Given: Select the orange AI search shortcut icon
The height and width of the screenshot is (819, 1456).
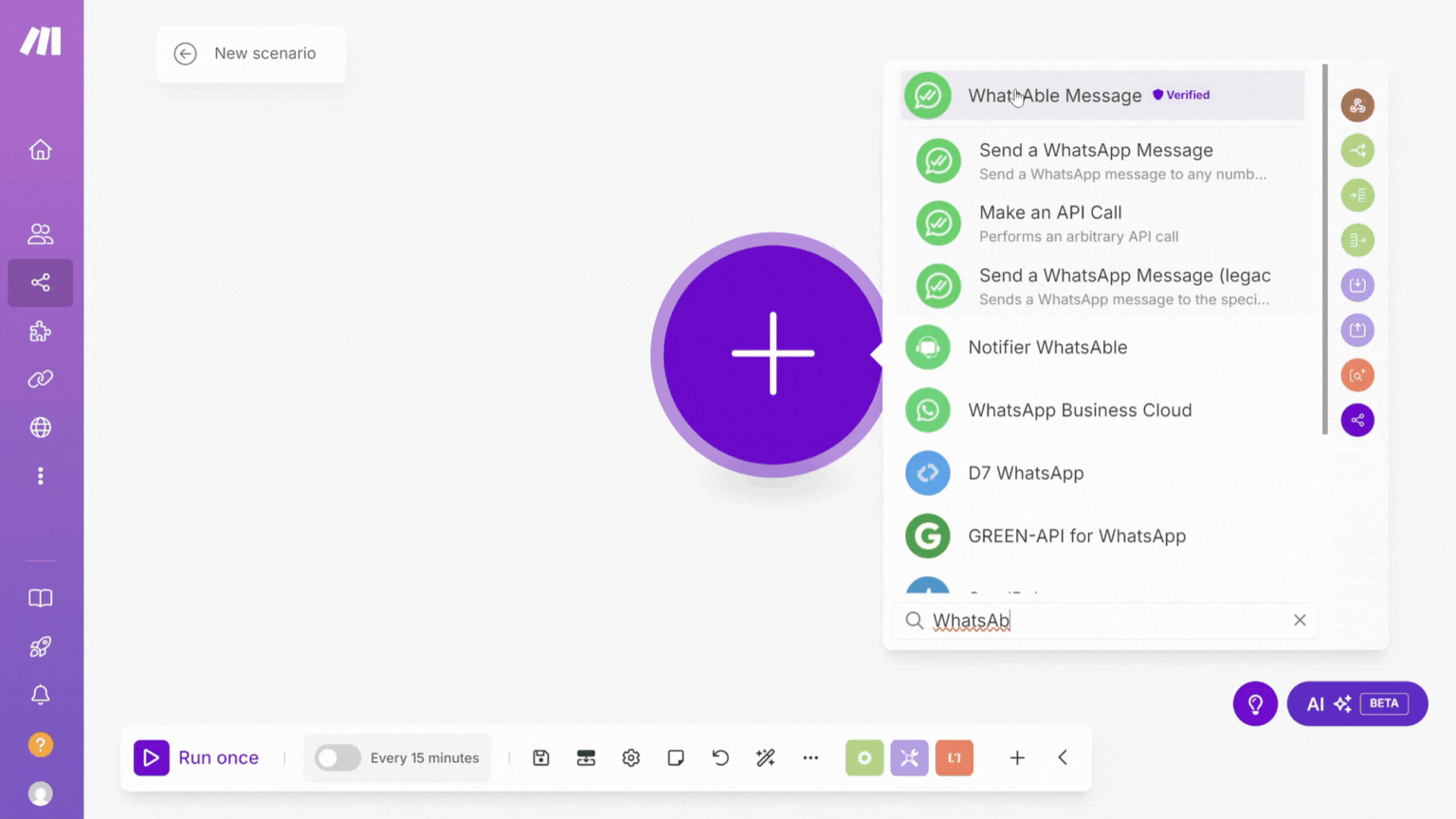Looking at the screenshot, I should coord(1357,374).
